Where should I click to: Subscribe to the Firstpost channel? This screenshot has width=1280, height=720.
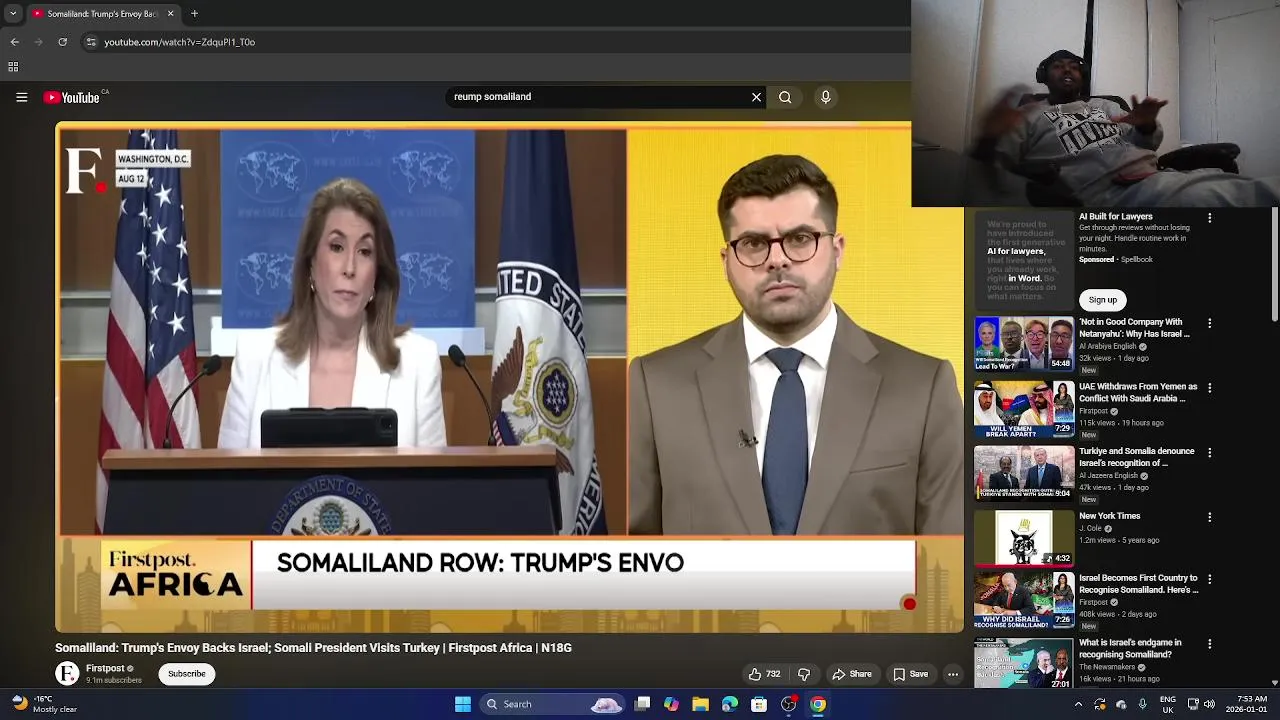click(x=186, y=674)
